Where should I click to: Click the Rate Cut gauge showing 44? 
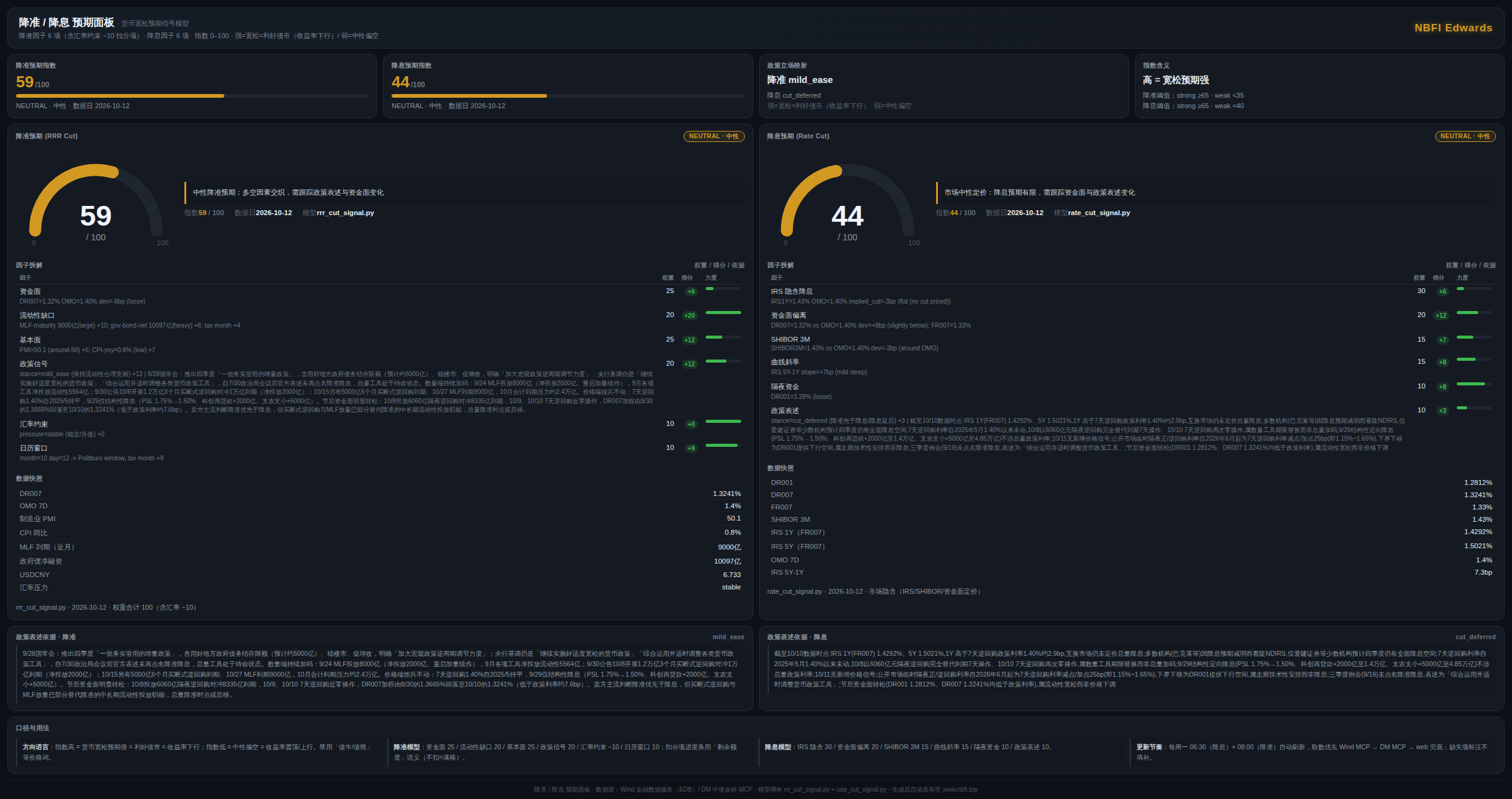(847, 203)
